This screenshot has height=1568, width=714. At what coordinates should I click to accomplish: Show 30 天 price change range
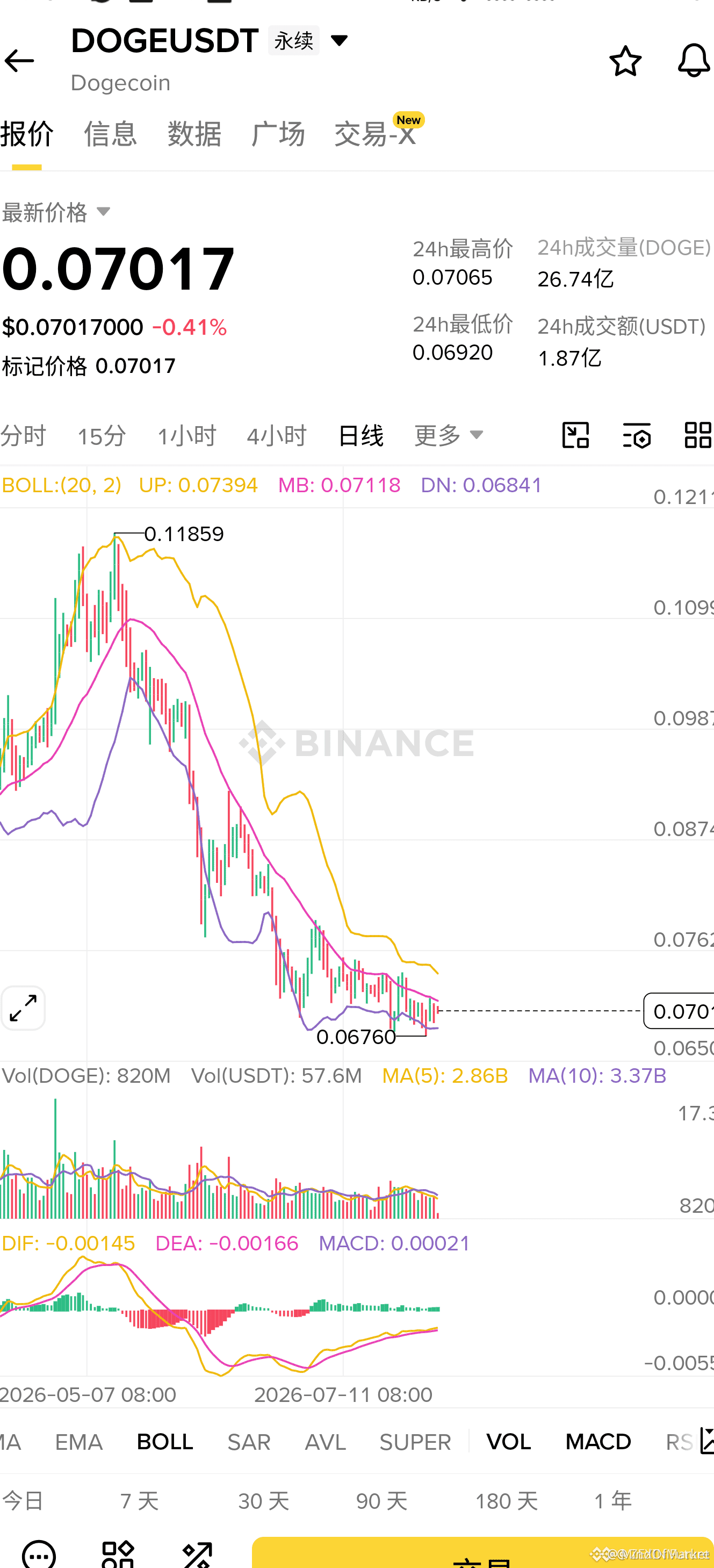264,1501
